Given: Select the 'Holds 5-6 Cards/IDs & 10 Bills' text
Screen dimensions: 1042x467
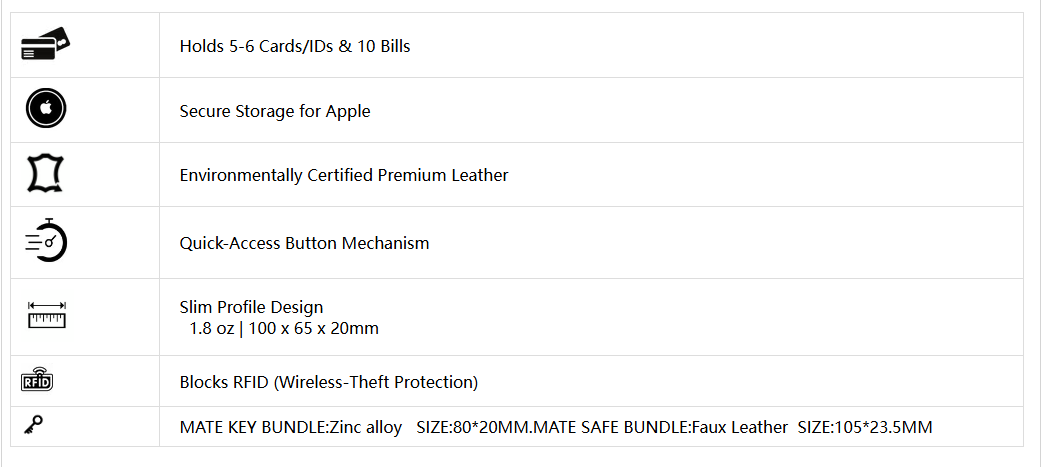Looking at the screenshot, I should pyautogui.click(x=295, y=47).
